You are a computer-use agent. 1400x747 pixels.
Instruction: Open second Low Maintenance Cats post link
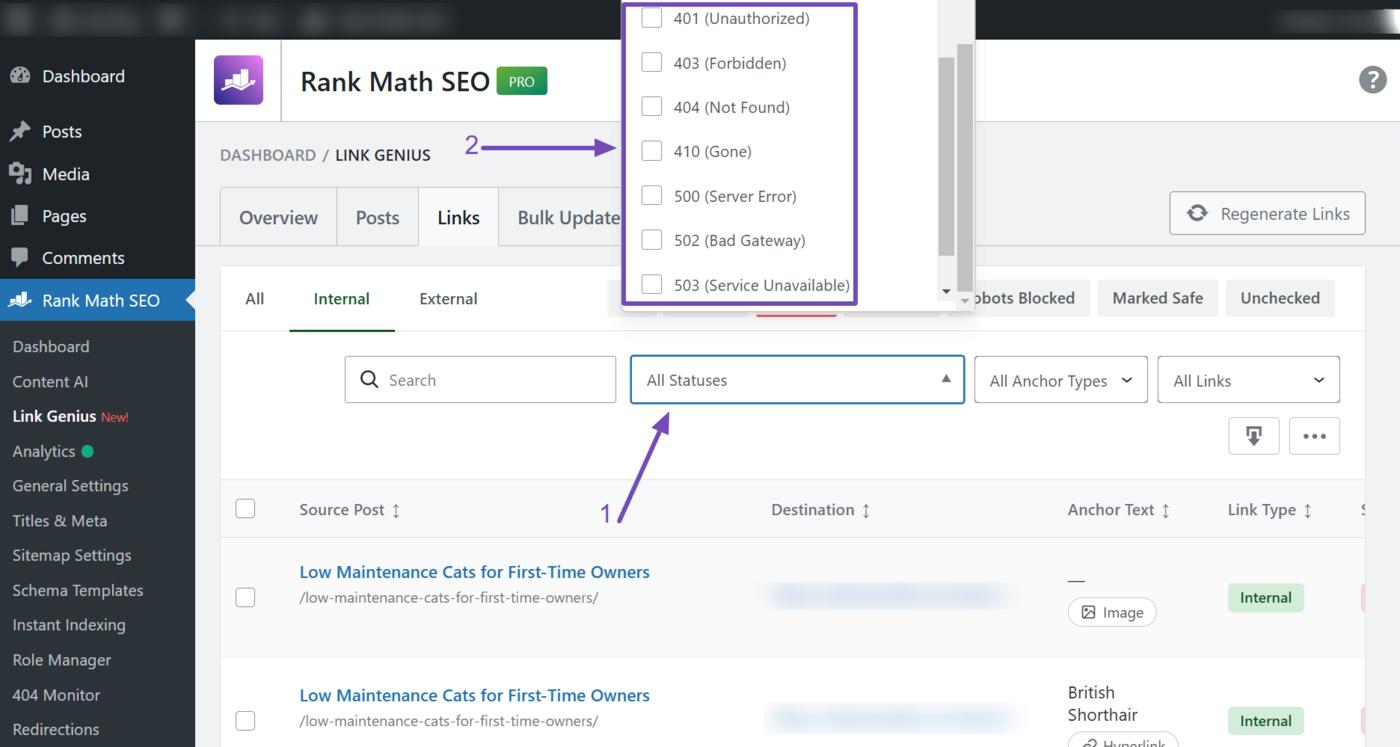tap(474, 695)
